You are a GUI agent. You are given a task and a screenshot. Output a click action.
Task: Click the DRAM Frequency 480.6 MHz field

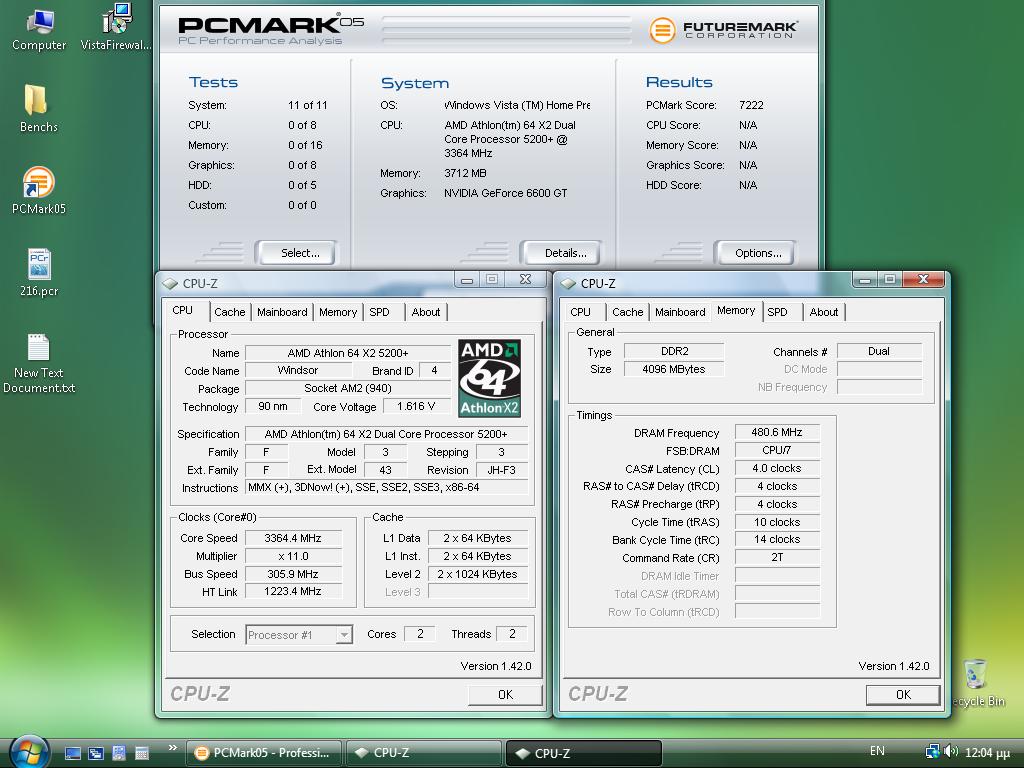tap(776, 432)
